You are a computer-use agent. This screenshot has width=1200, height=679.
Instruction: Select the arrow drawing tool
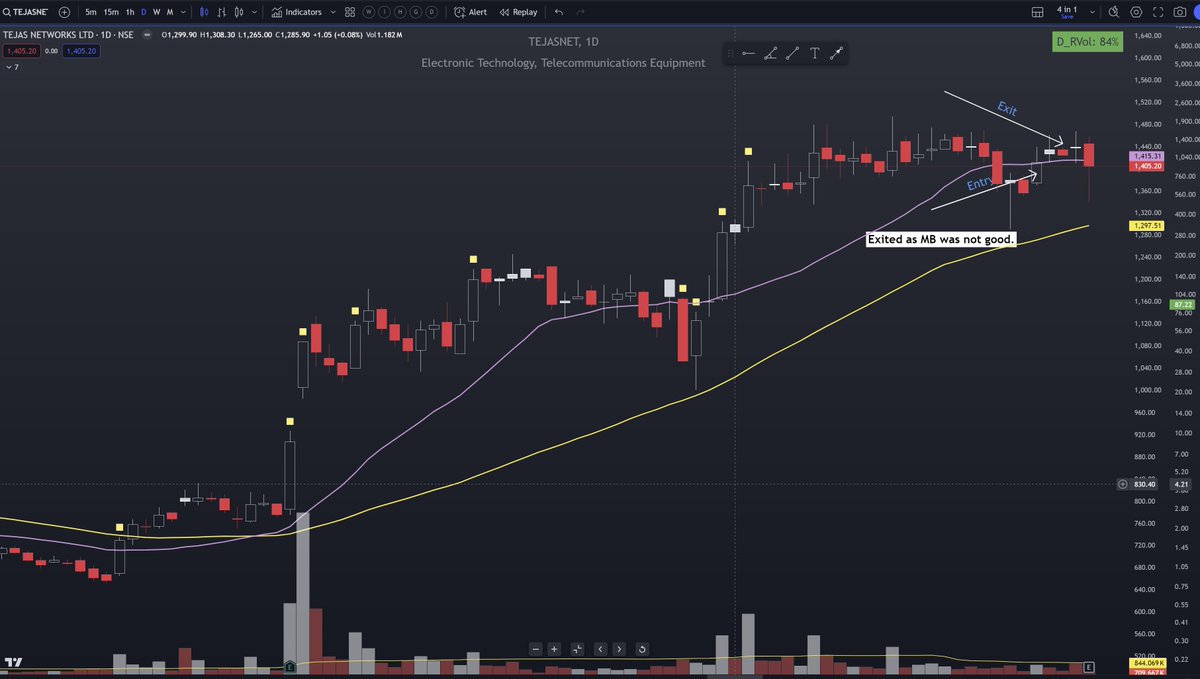[x=836, y=54]
